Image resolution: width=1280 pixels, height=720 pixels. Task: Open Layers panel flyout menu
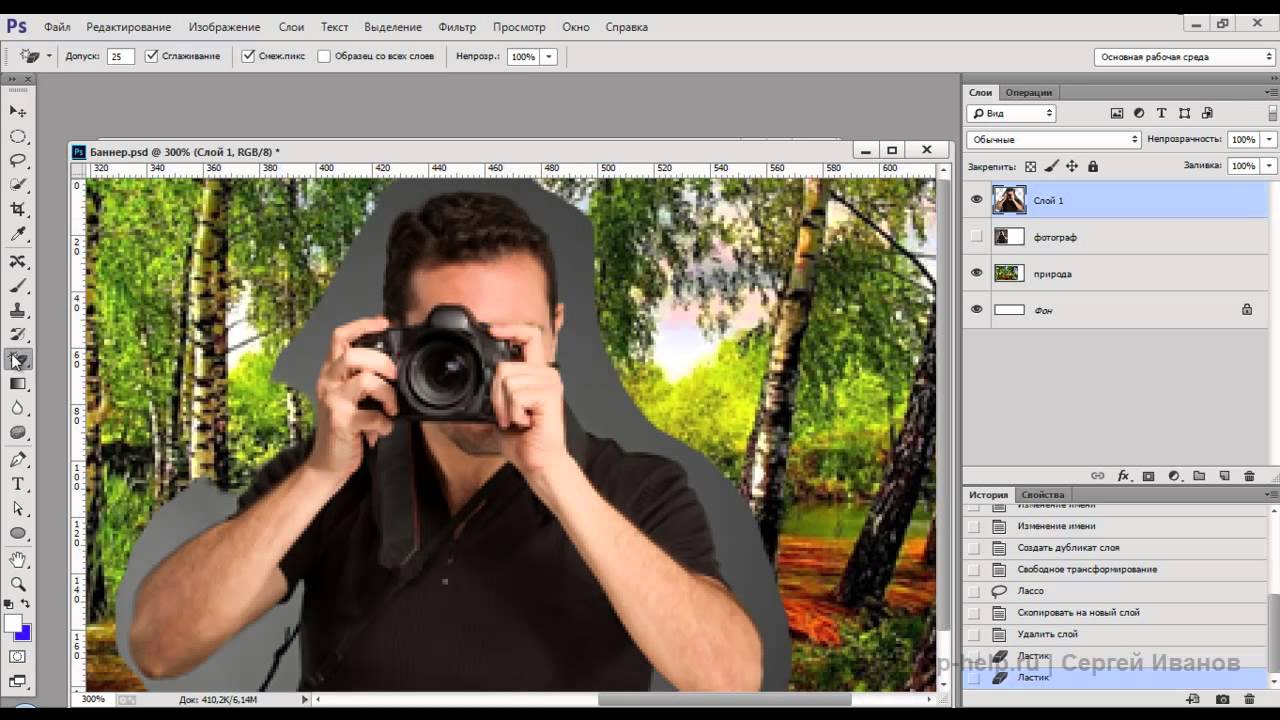(1272, 92)
